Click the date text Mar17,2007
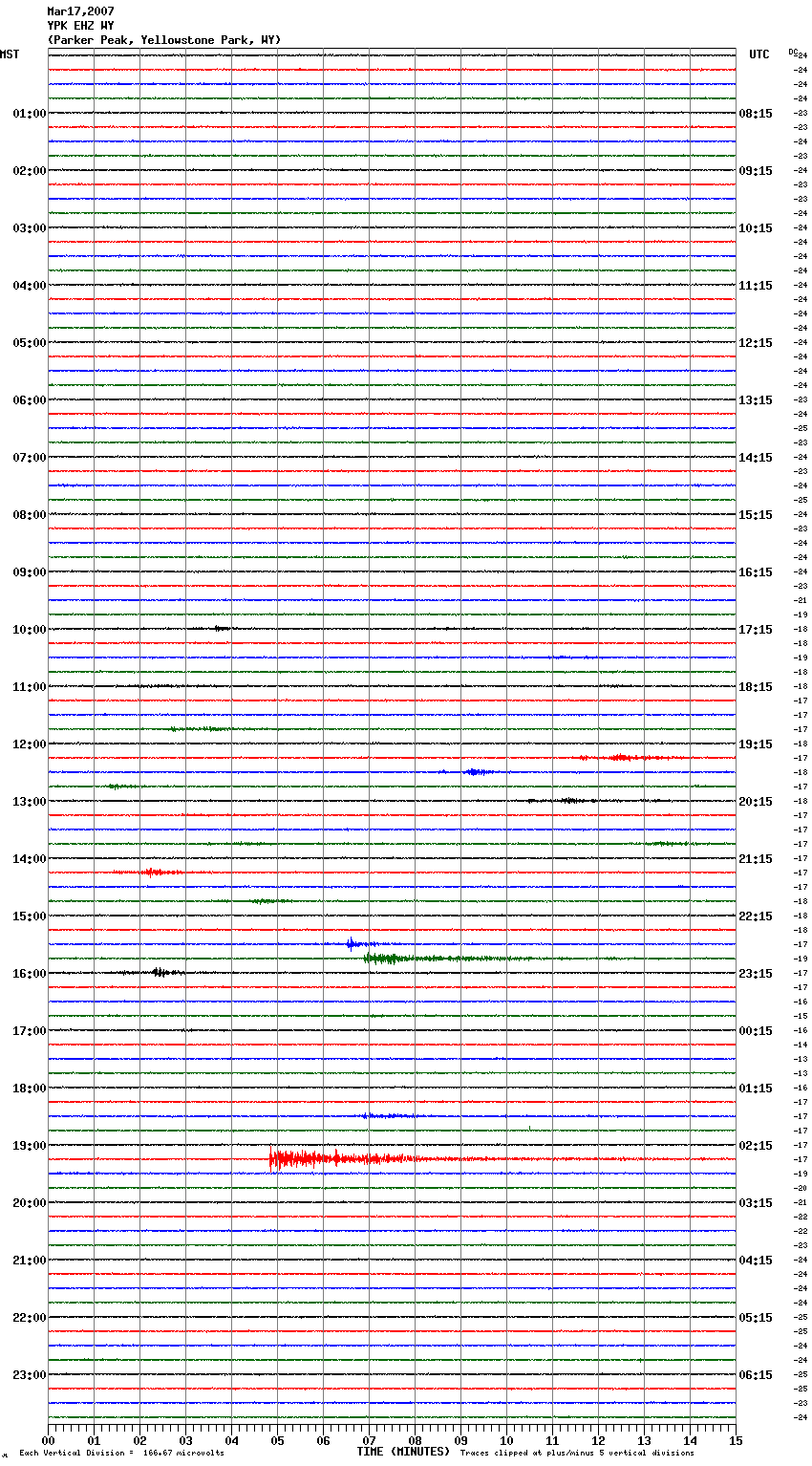 coord(80,11)
